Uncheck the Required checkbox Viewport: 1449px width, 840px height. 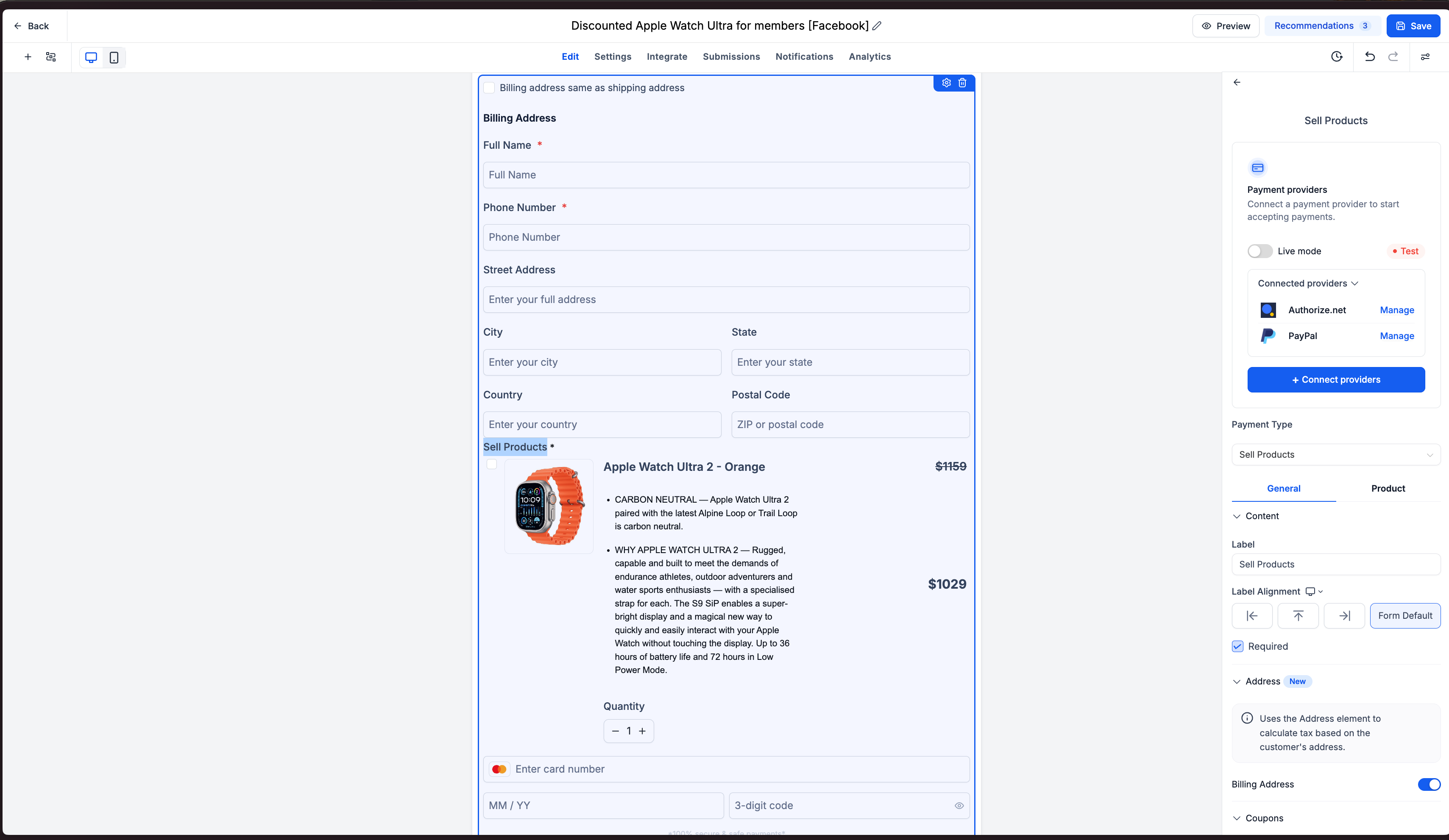(1237, 646)
